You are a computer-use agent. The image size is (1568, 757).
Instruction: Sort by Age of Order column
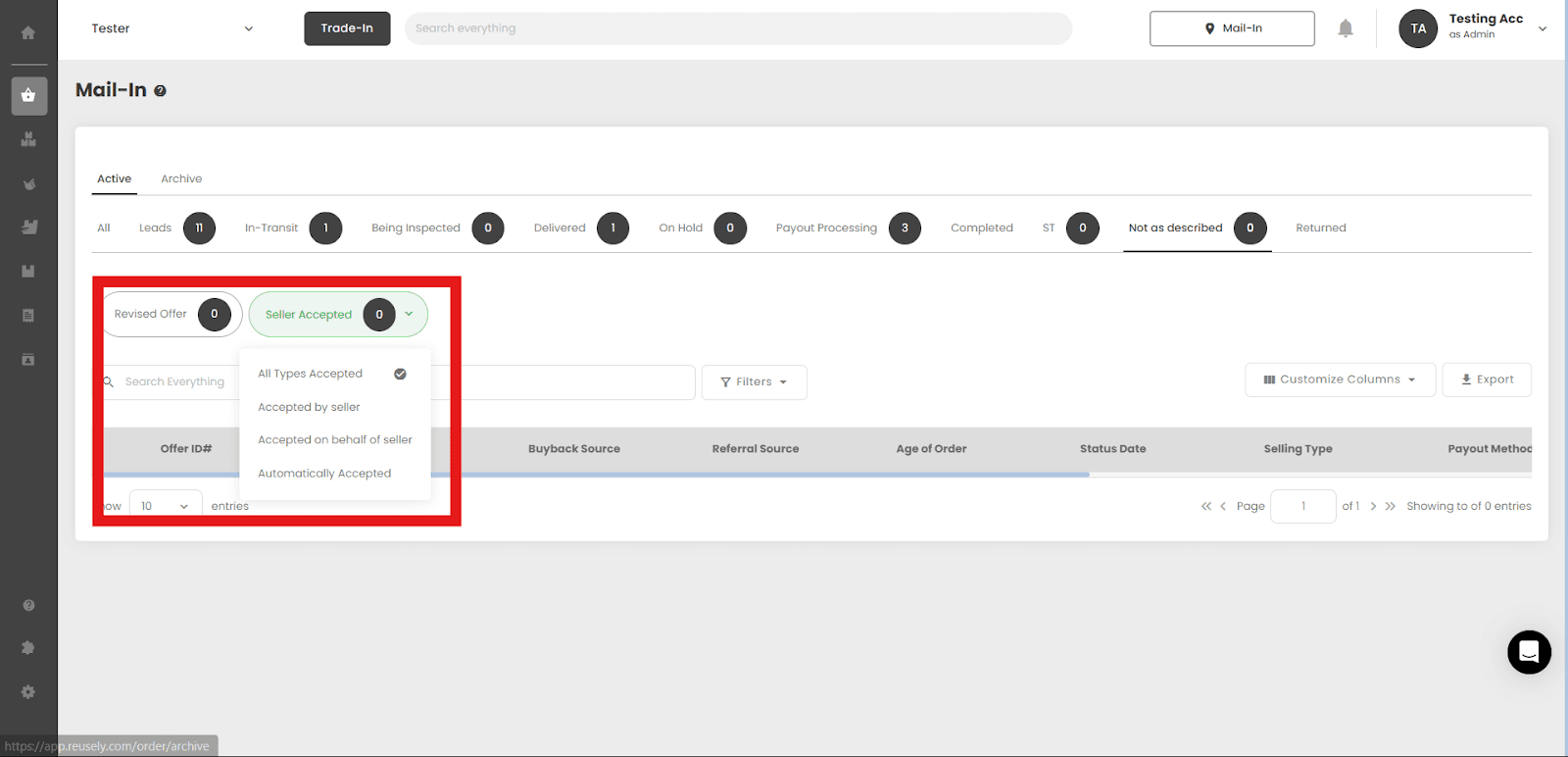click(931, 449)
